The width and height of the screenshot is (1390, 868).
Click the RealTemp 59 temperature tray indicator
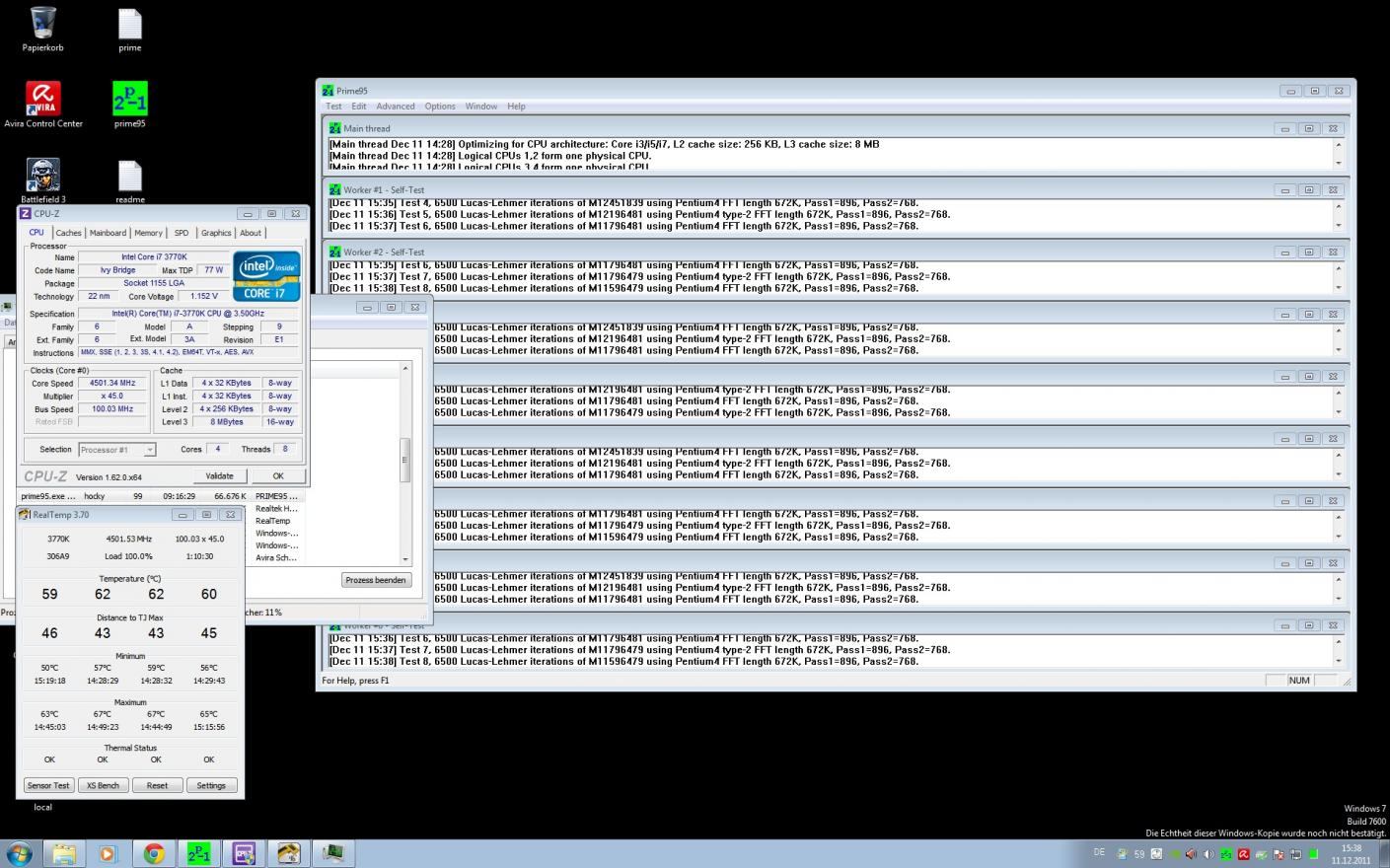click(1139, 854)
